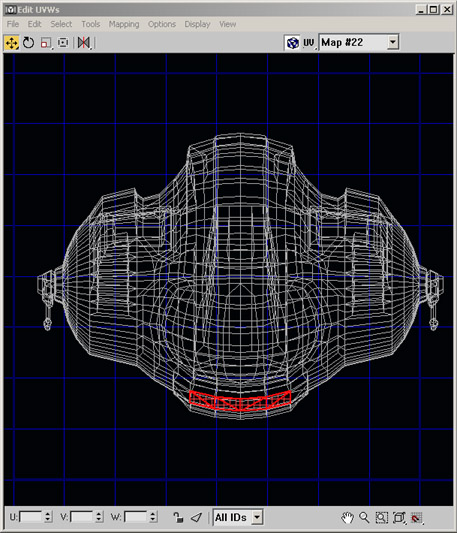Click the U coordinate input field
The image size is (457, 533).
point(31,517)
